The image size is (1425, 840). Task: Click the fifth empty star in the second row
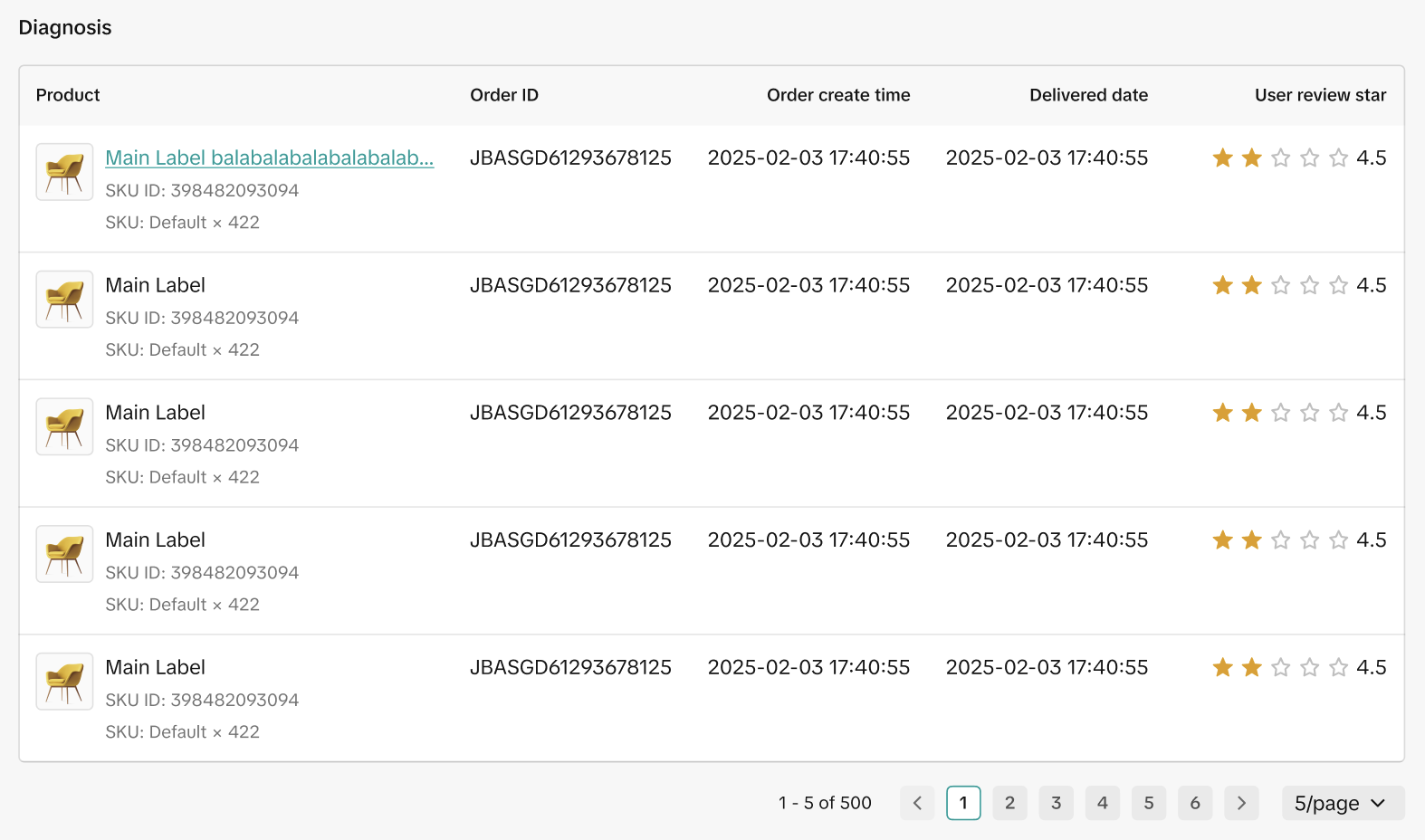tap(1338, 286)
